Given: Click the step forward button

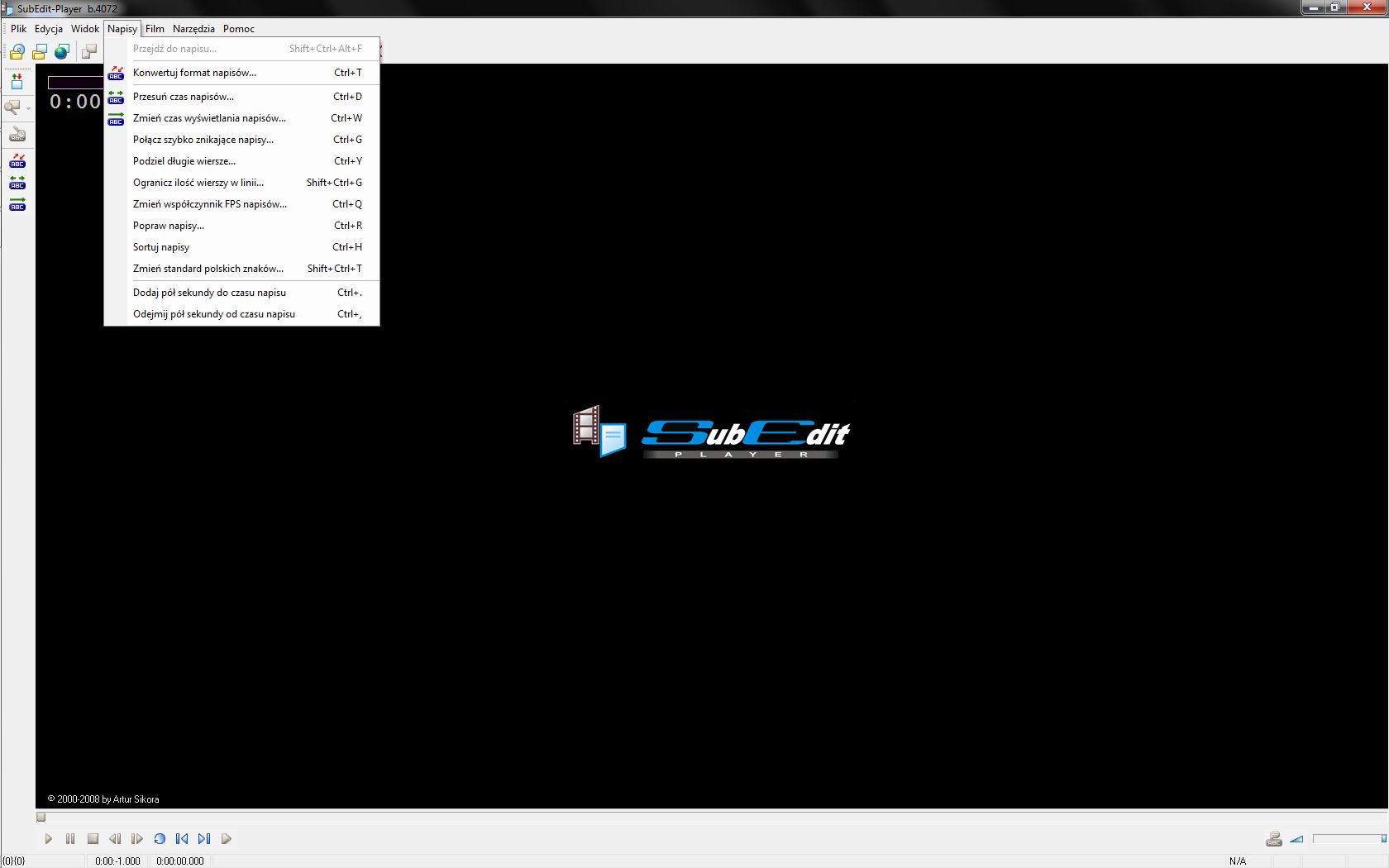Looking at the screenshot, I should 137,838.
